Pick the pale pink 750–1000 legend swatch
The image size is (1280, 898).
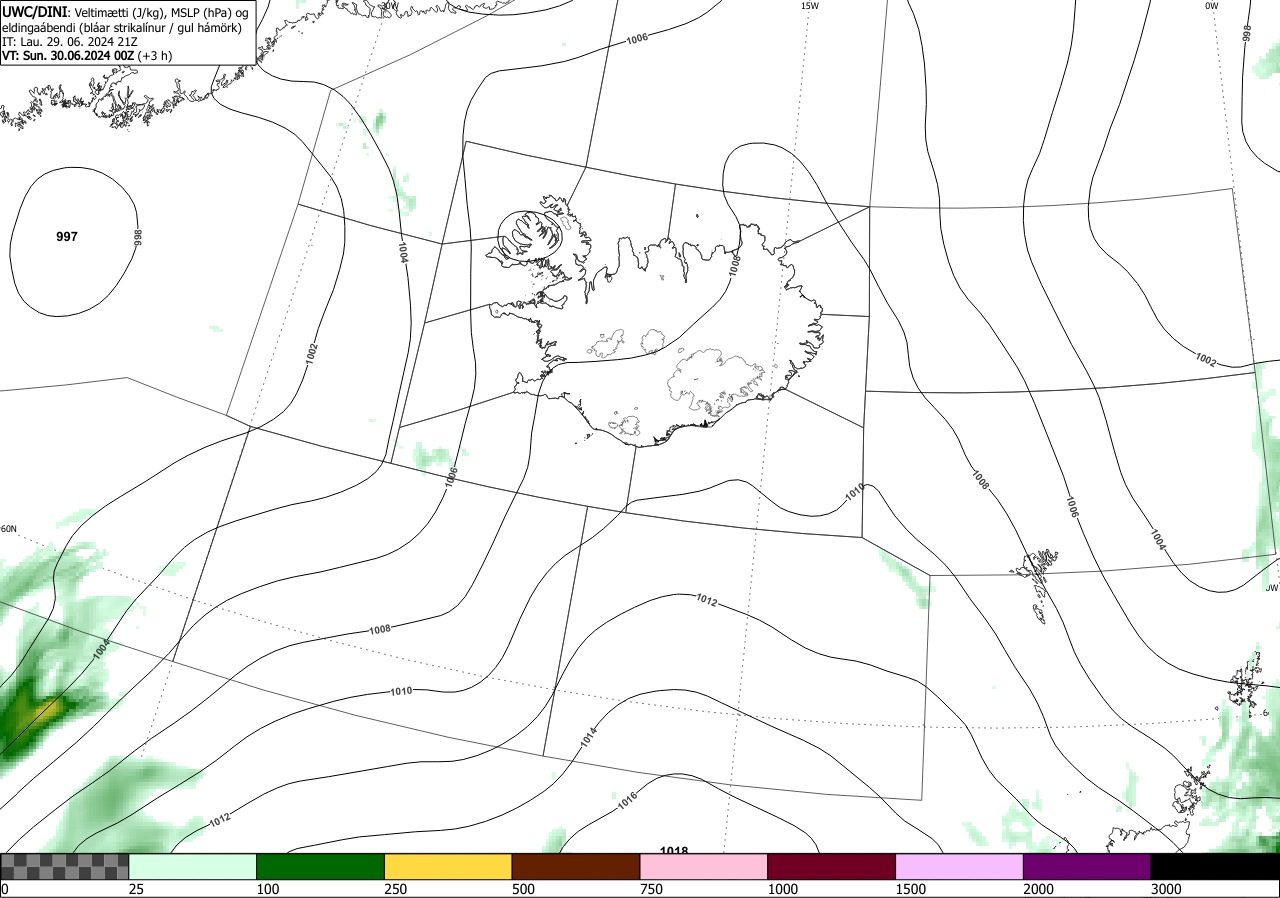704,866
